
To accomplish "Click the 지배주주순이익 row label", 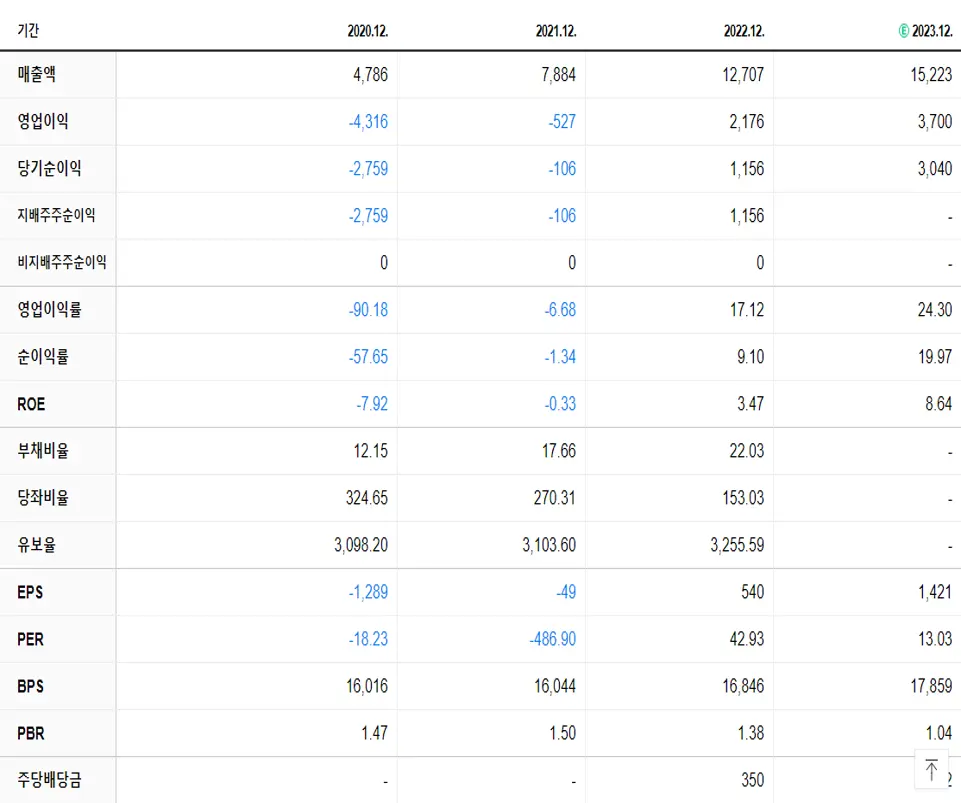I will coord(56,215).
